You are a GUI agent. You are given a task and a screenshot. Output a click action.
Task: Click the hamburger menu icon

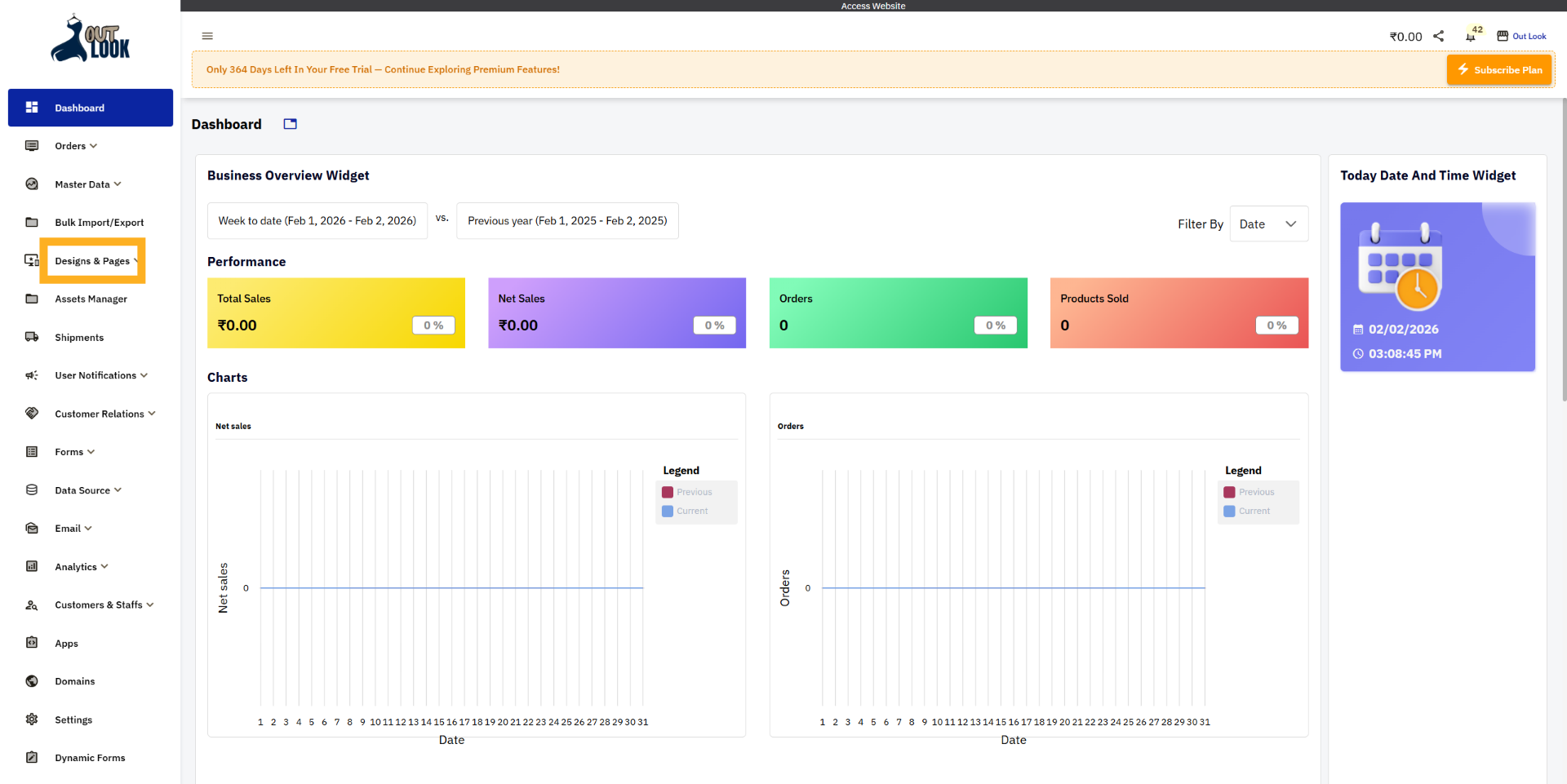(x=207, y=36)
